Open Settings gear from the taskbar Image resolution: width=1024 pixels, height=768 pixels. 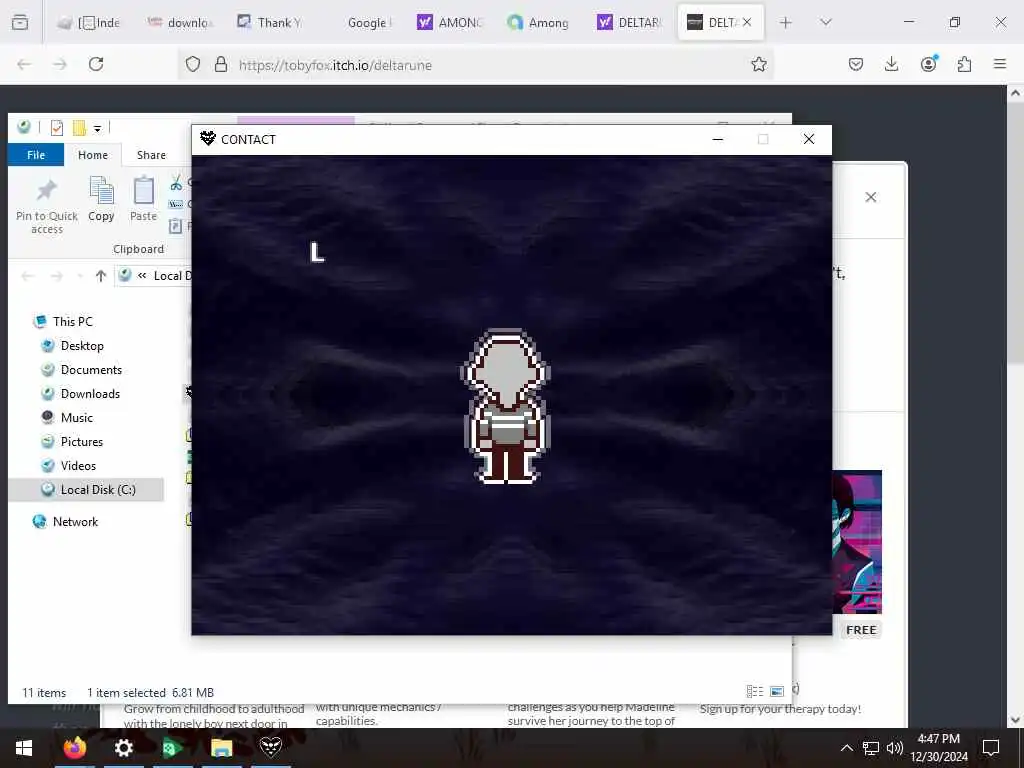coord(123,747)
